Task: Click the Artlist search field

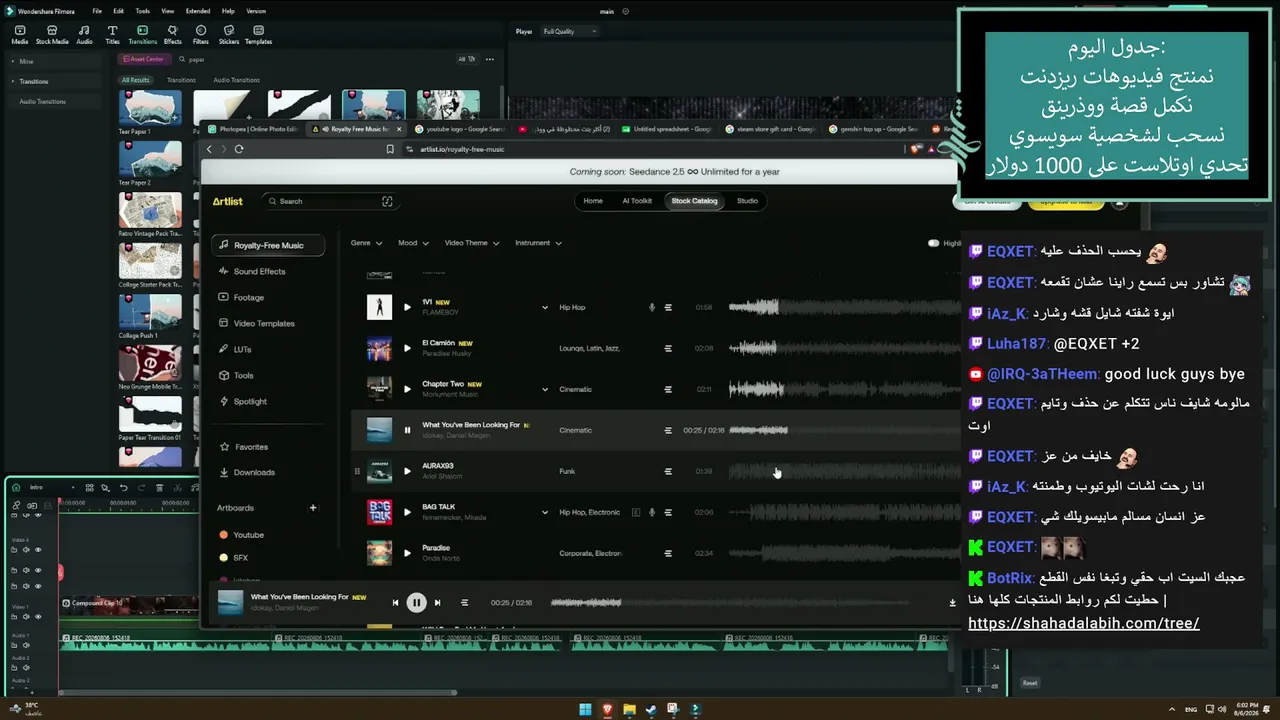Action: point(330,201)
